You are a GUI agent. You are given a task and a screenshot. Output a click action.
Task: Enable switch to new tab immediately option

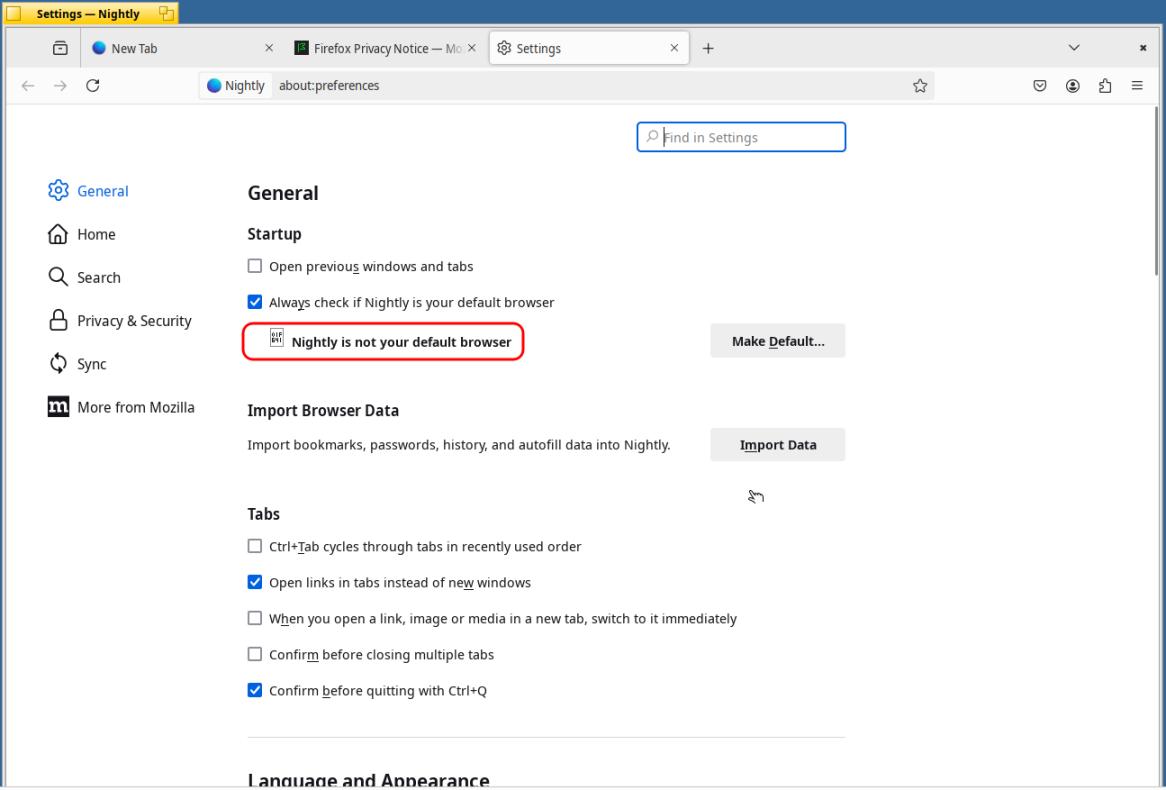click(x=255, y=618)
